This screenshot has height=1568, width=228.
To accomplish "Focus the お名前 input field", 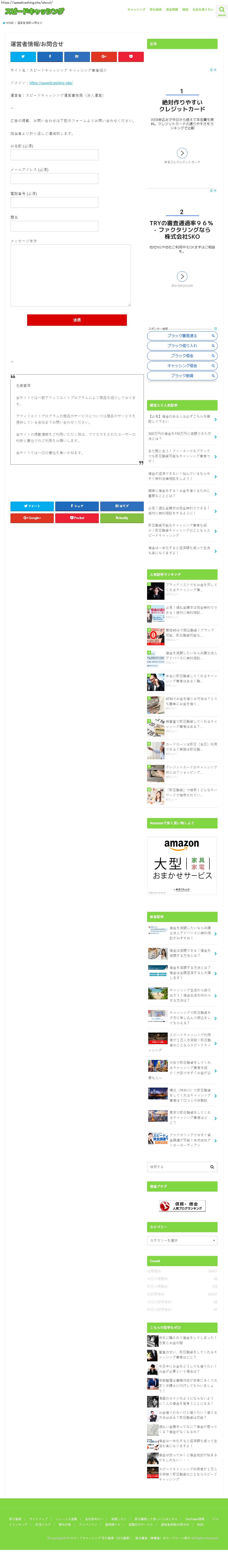I will [x=54, y=155].
